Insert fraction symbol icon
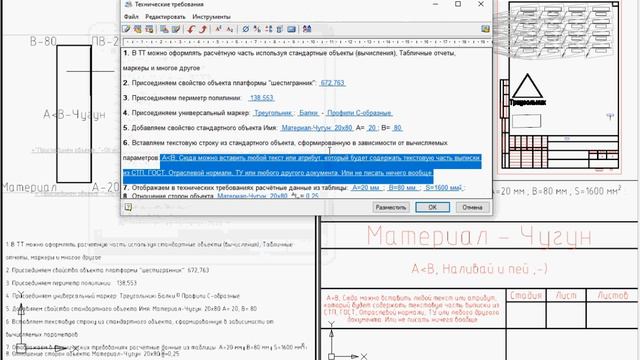The image size is (640, 360). 257,29
